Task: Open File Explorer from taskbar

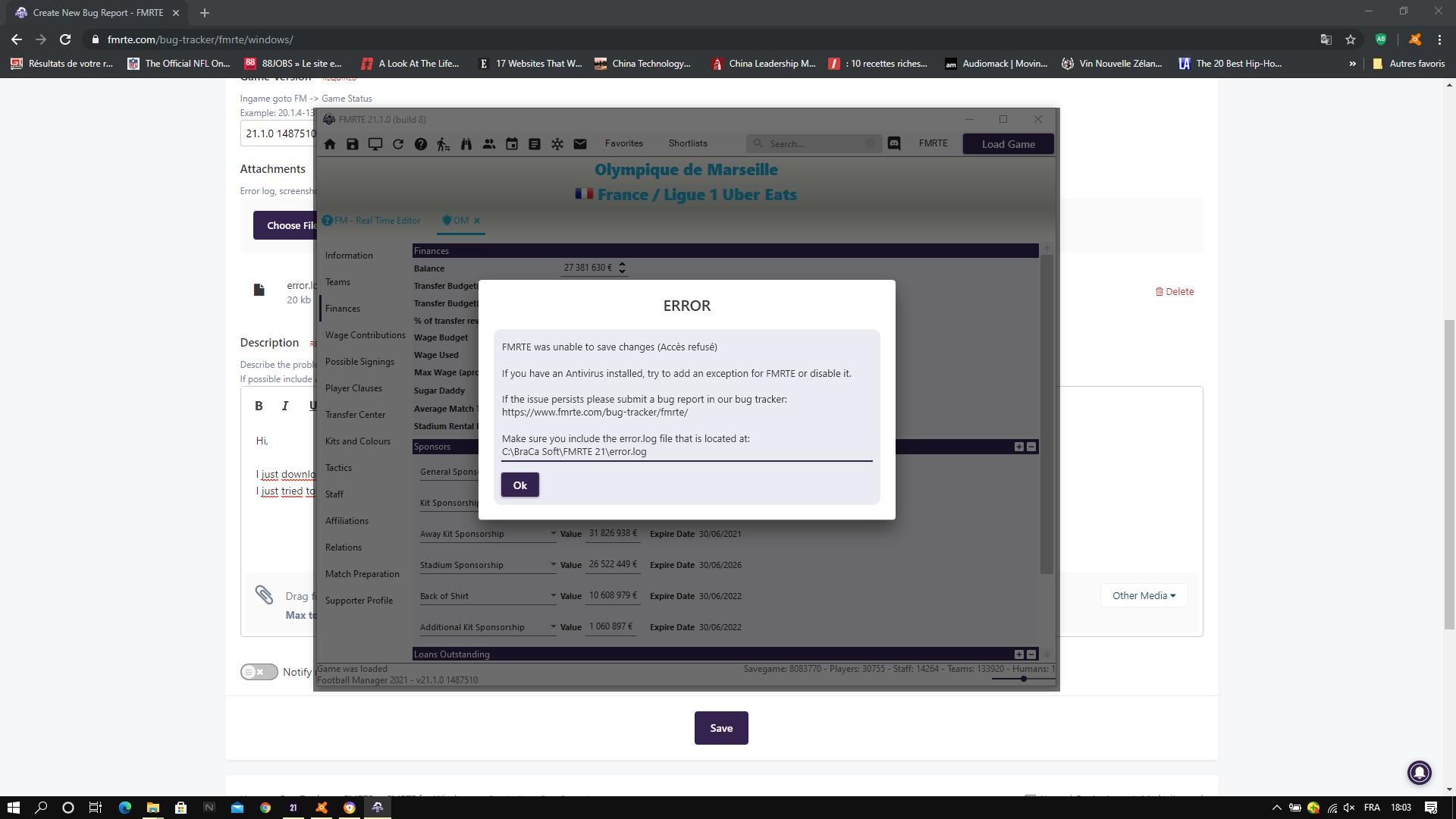Action: click(153, 808)
